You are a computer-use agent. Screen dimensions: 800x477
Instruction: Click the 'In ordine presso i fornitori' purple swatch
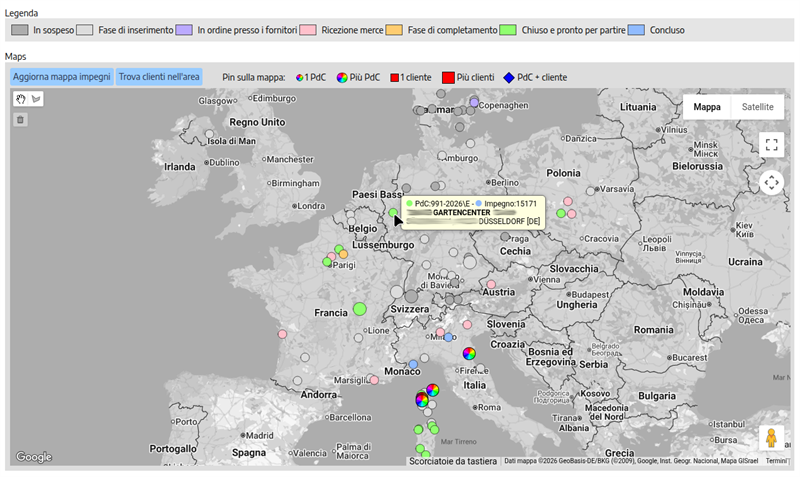click(x=184, y=30)
